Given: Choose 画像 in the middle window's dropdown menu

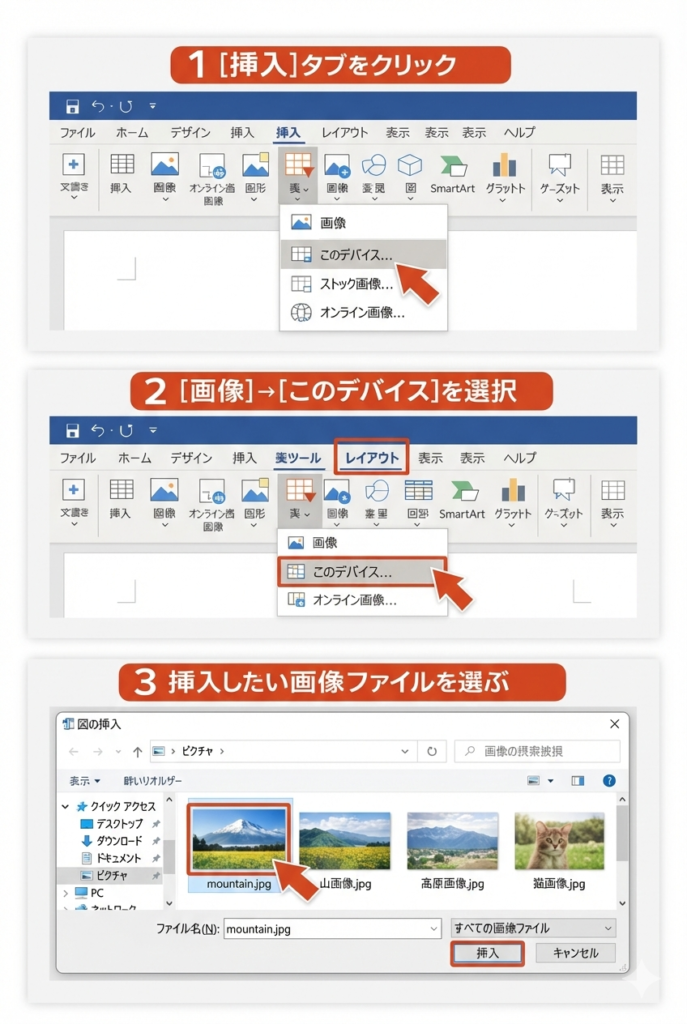Looking at the screenshot, I should pos(362,543).
